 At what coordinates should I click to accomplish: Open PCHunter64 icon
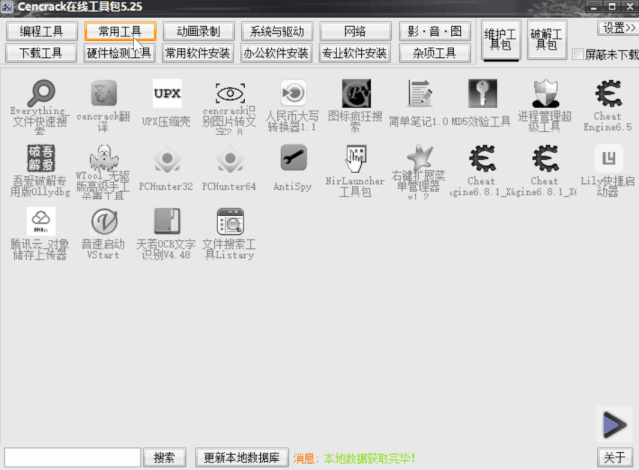(x=230, y=158)
